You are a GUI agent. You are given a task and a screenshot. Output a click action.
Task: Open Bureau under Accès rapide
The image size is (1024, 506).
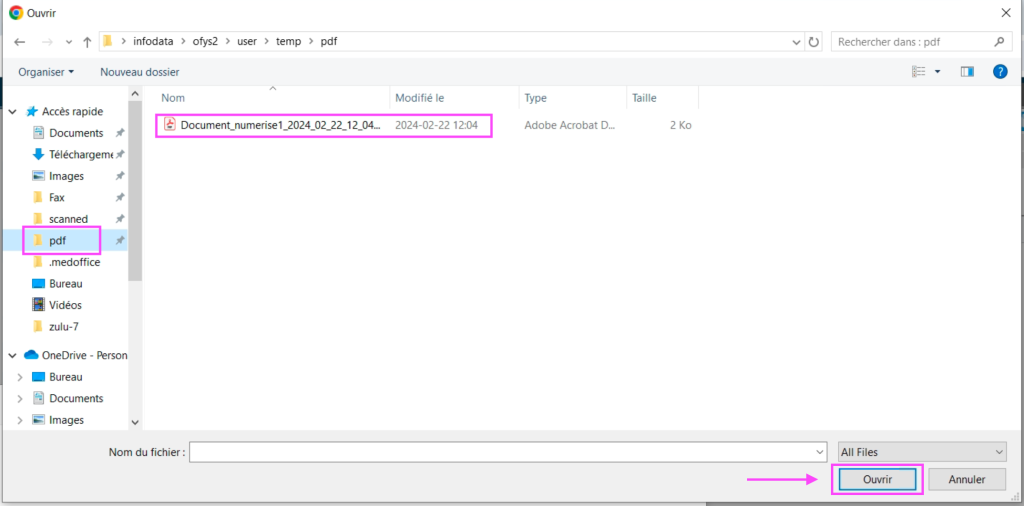point(65,284)
